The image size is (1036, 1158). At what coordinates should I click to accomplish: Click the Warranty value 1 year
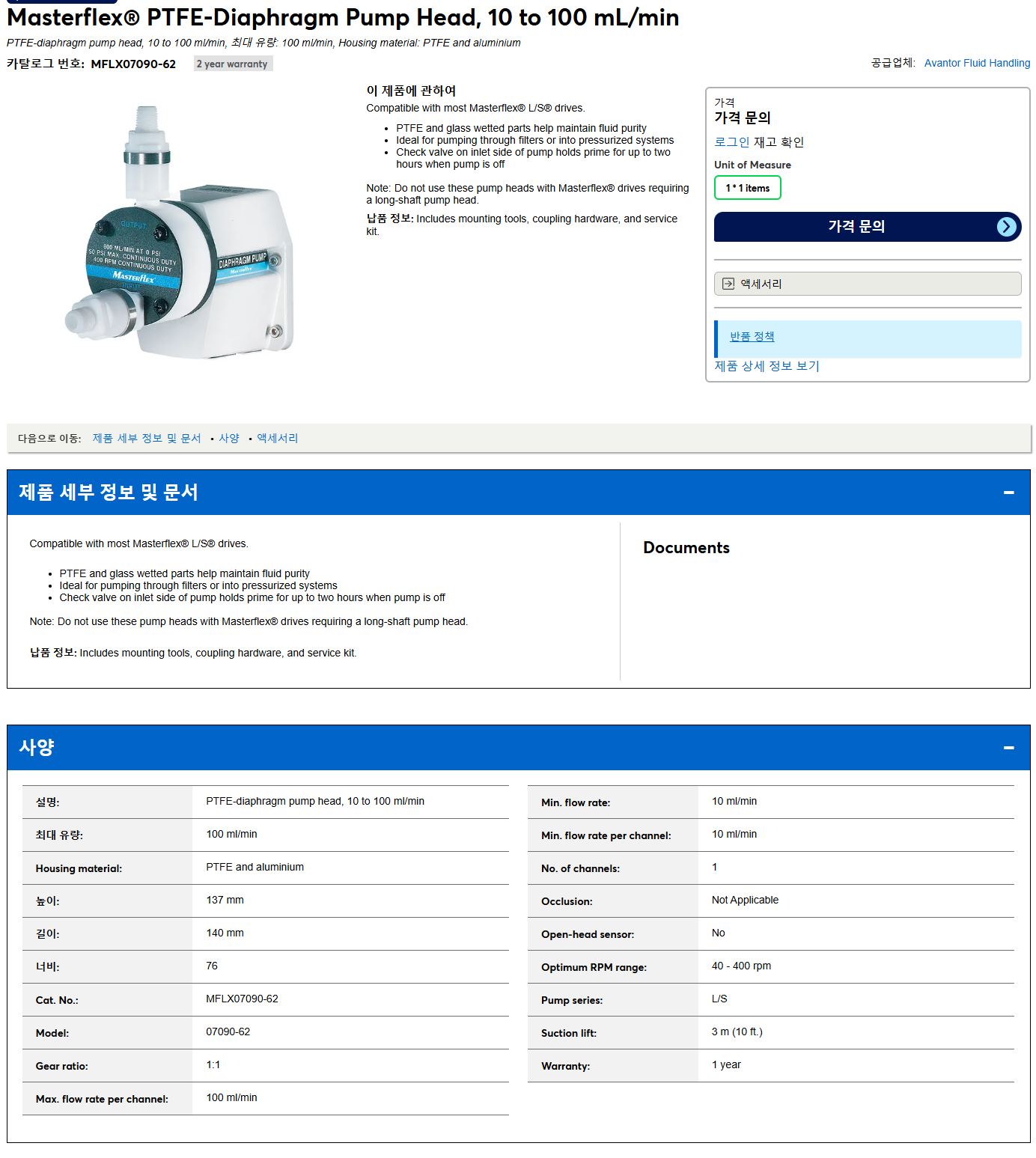[x=726, y=1065]
